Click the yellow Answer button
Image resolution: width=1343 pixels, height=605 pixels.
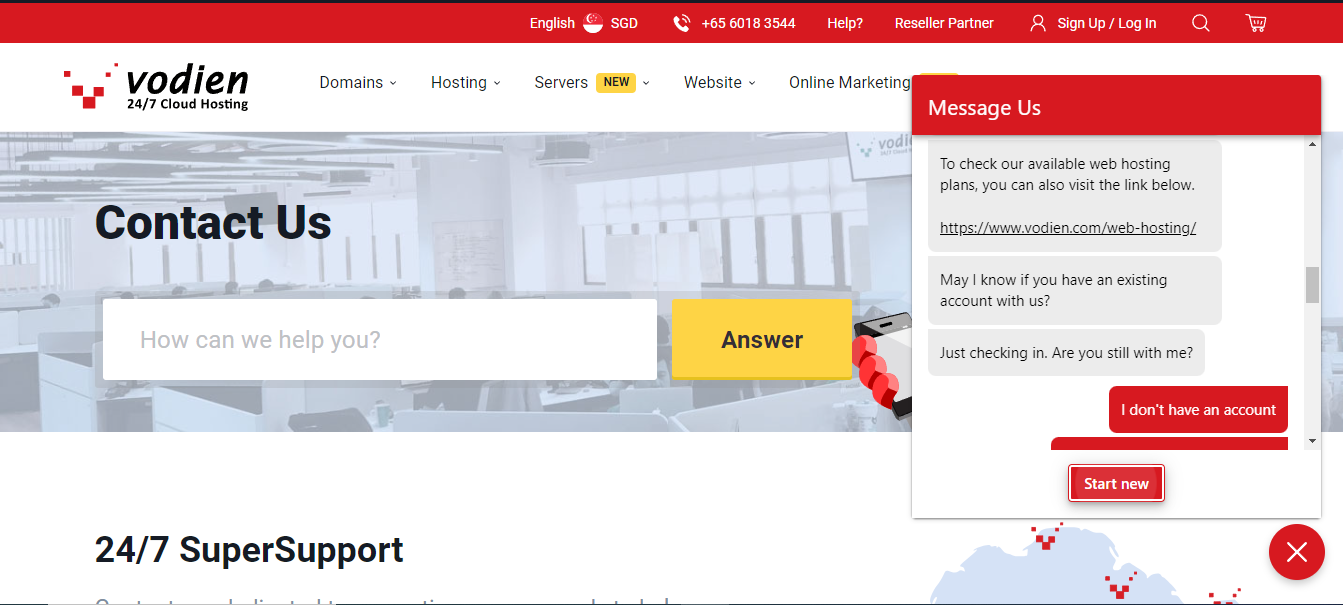pos(762,340)
